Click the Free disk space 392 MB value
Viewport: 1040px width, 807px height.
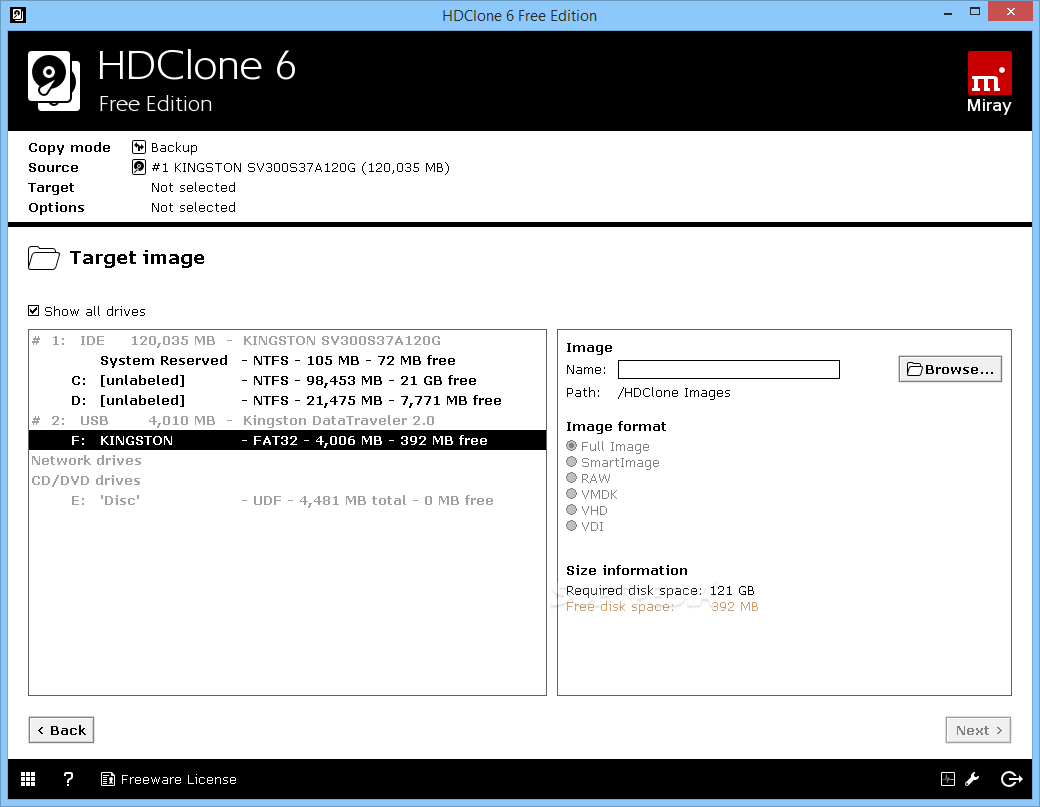pyautogui.click(x=734, y=606)
